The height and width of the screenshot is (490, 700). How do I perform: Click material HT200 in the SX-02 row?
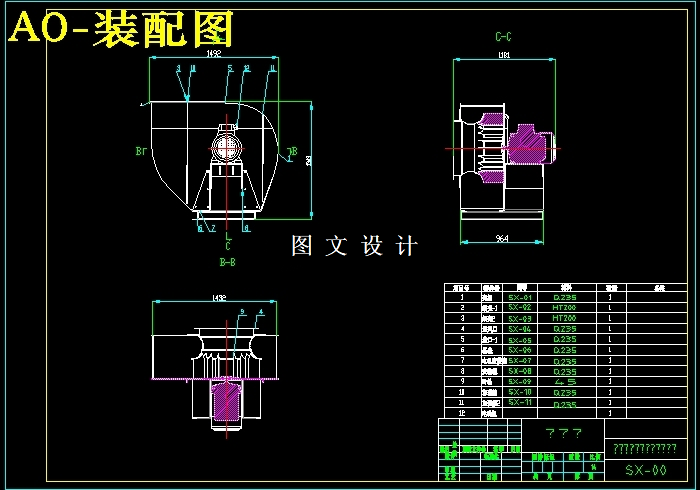point(564,307)
